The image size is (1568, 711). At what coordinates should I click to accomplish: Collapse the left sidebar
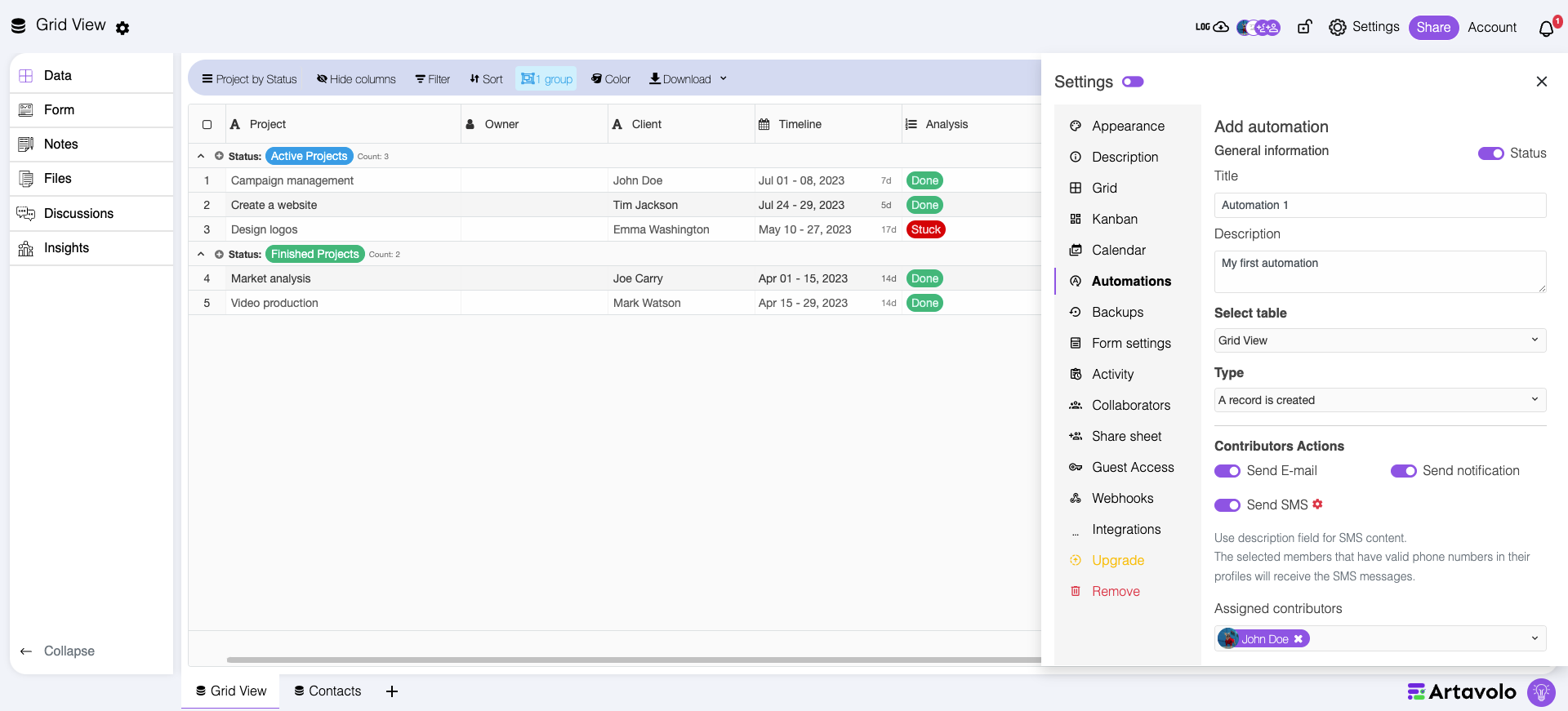pos(57,651)
